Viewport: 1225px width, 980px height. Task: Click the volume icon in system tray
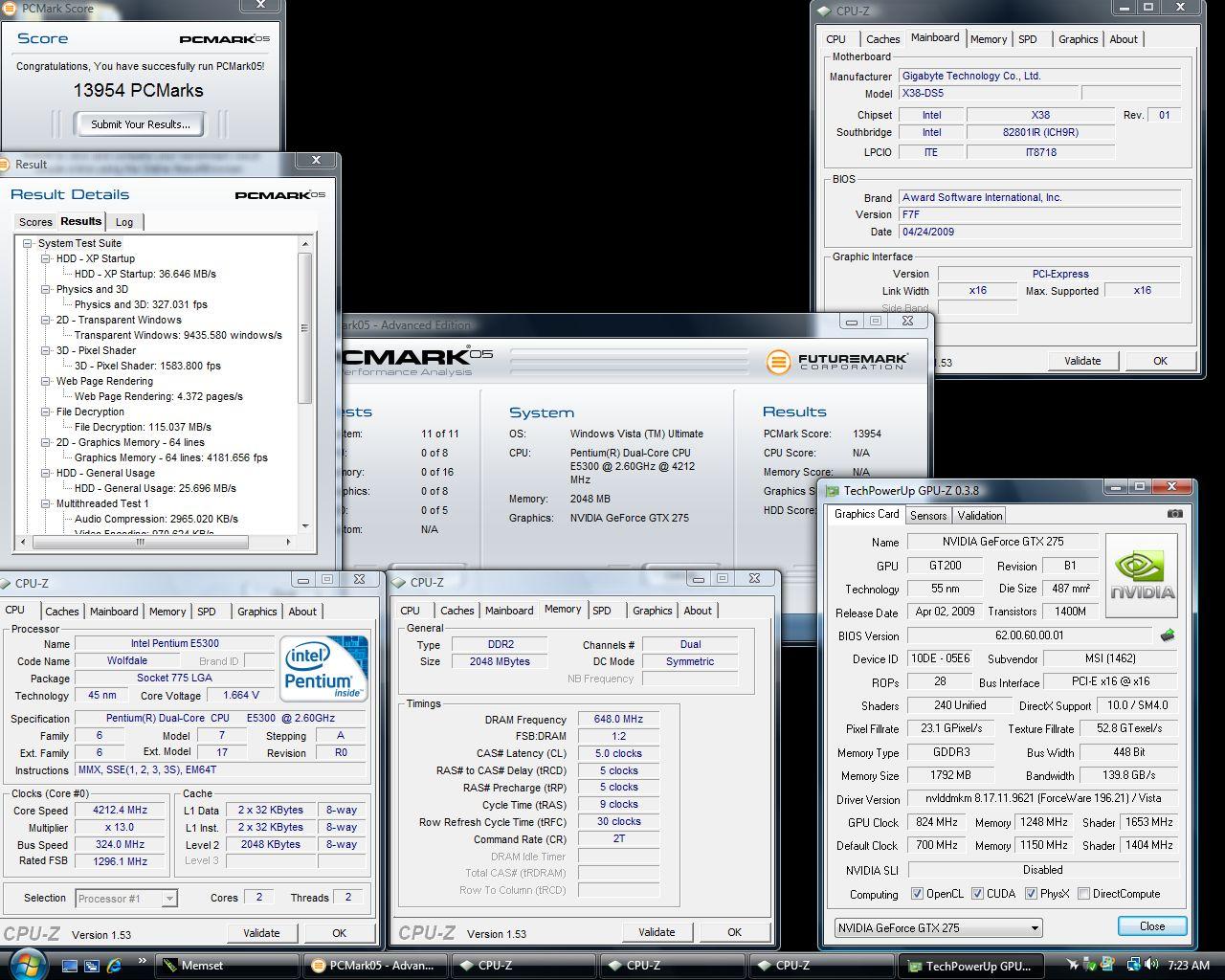(1151, 966)
